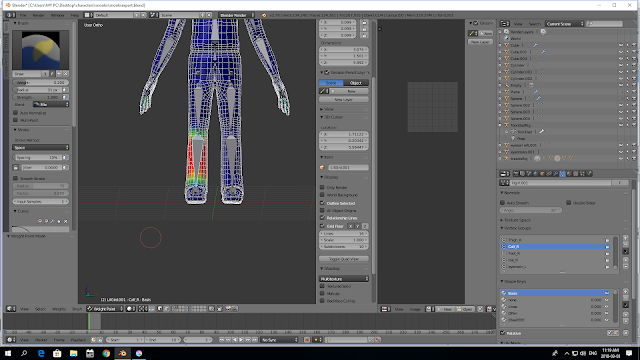The height and width of the screenshot is (360, 640).
Task: Open Blender from the Windows taskbar
Action: tap(122, 353)
